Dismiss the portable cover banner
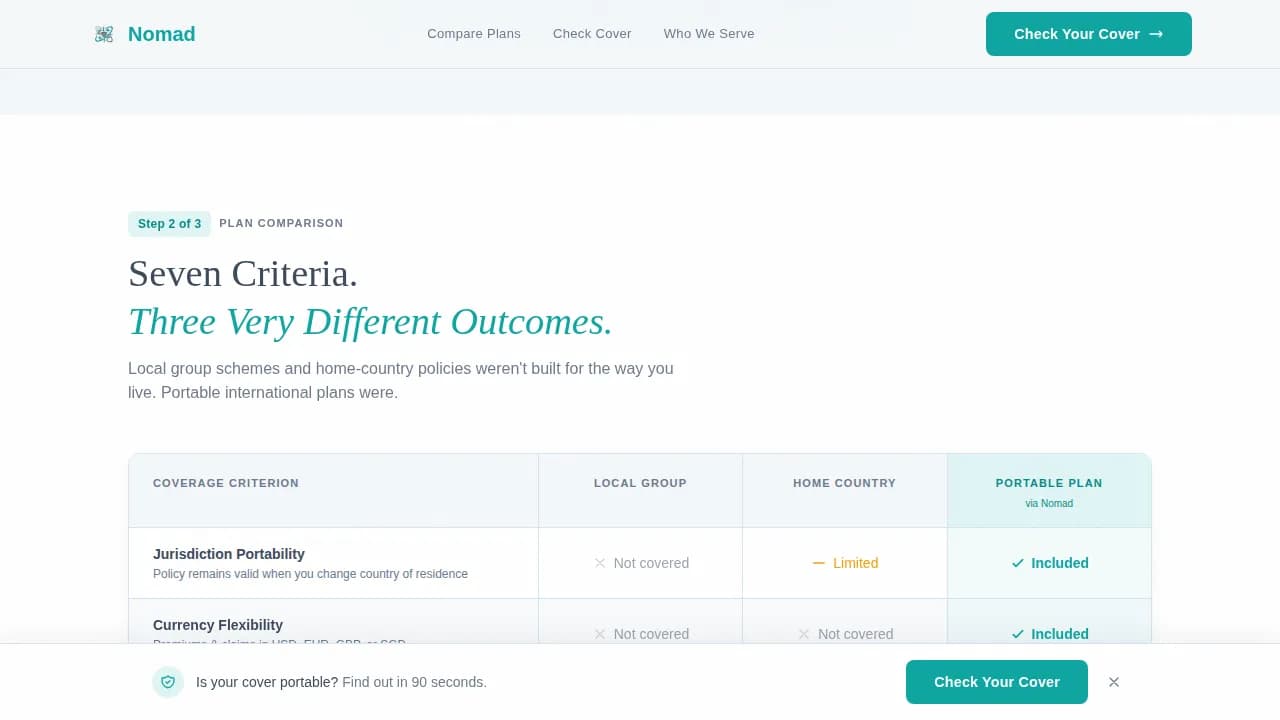This screenshot has height=720, width=1280. click(1114, 681)
